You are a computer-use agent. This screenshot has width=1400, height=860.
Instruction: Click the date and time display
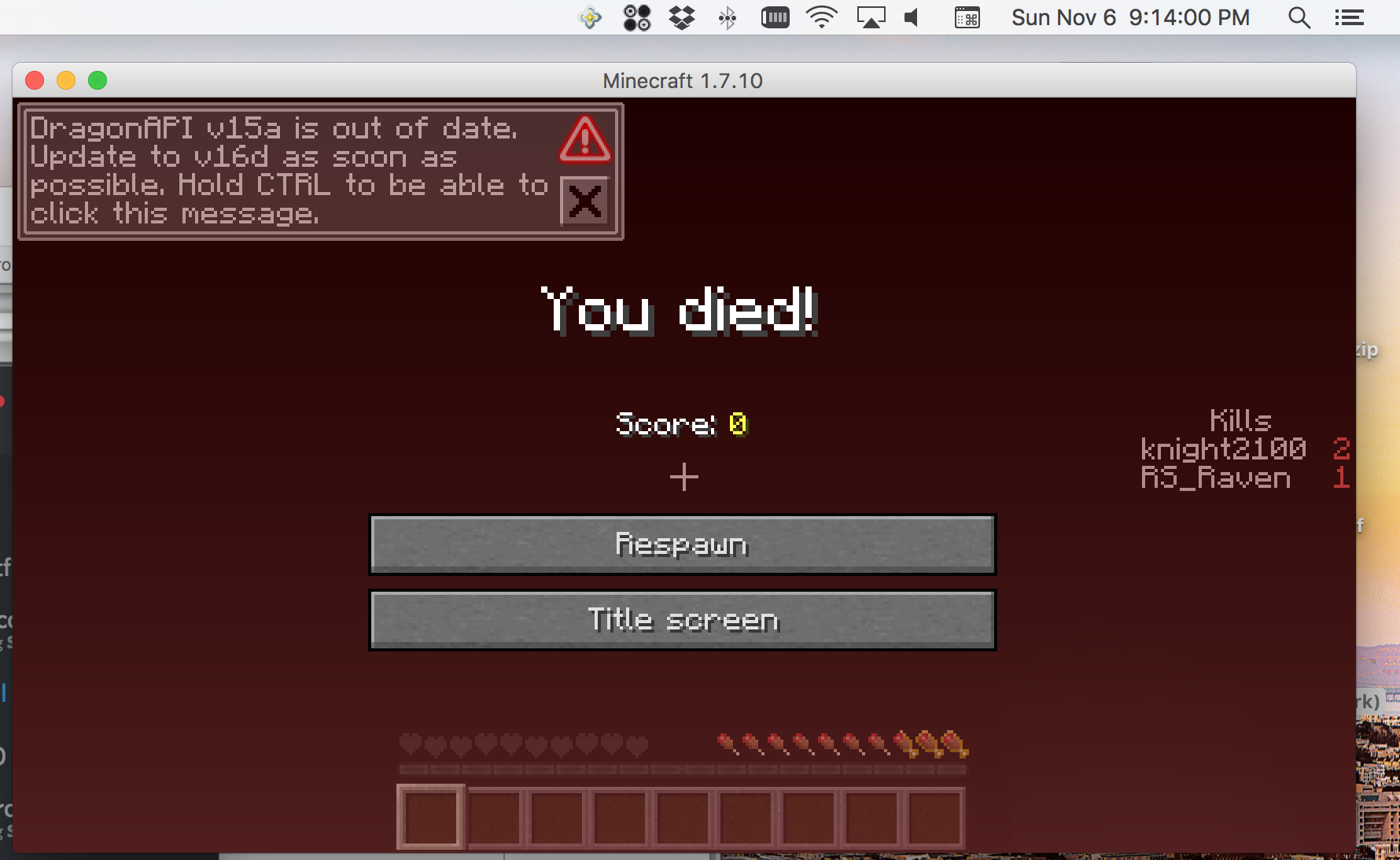(1129, 17)
